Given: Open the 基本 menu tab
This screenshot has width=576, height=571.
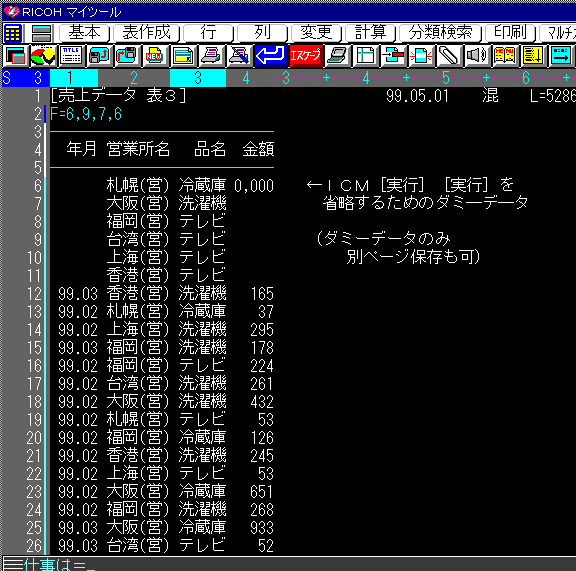Looking at the screenshot, I should 84,33.
